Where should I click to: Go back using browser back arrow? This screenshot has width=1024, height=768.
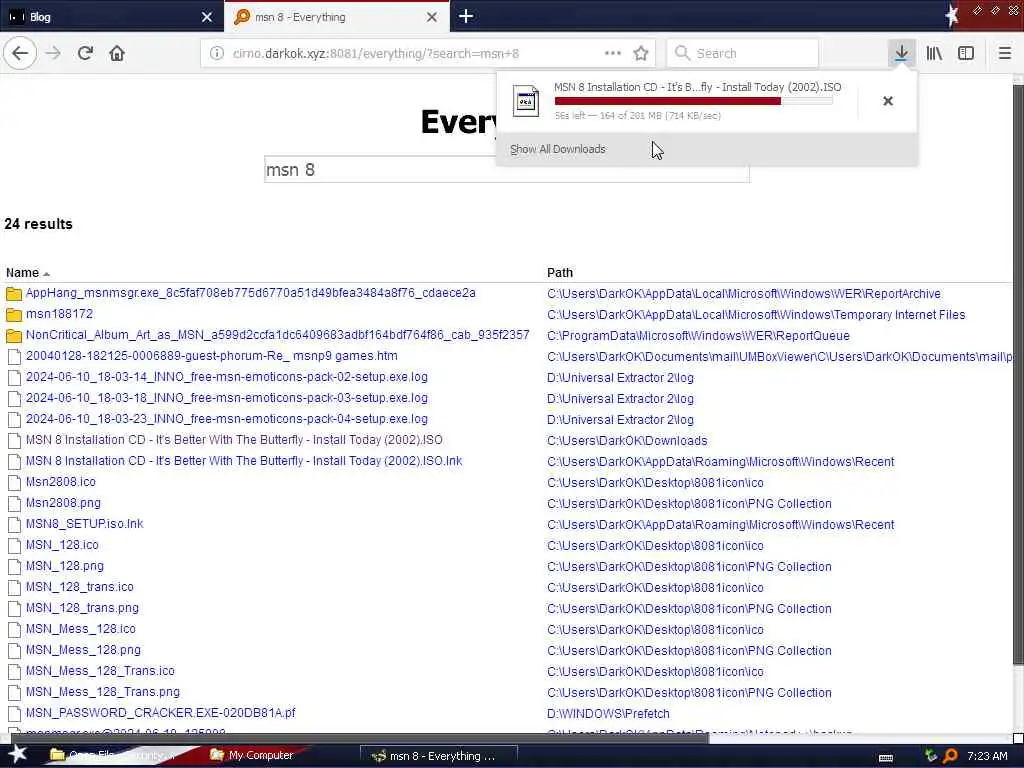(x=20, y=54)
